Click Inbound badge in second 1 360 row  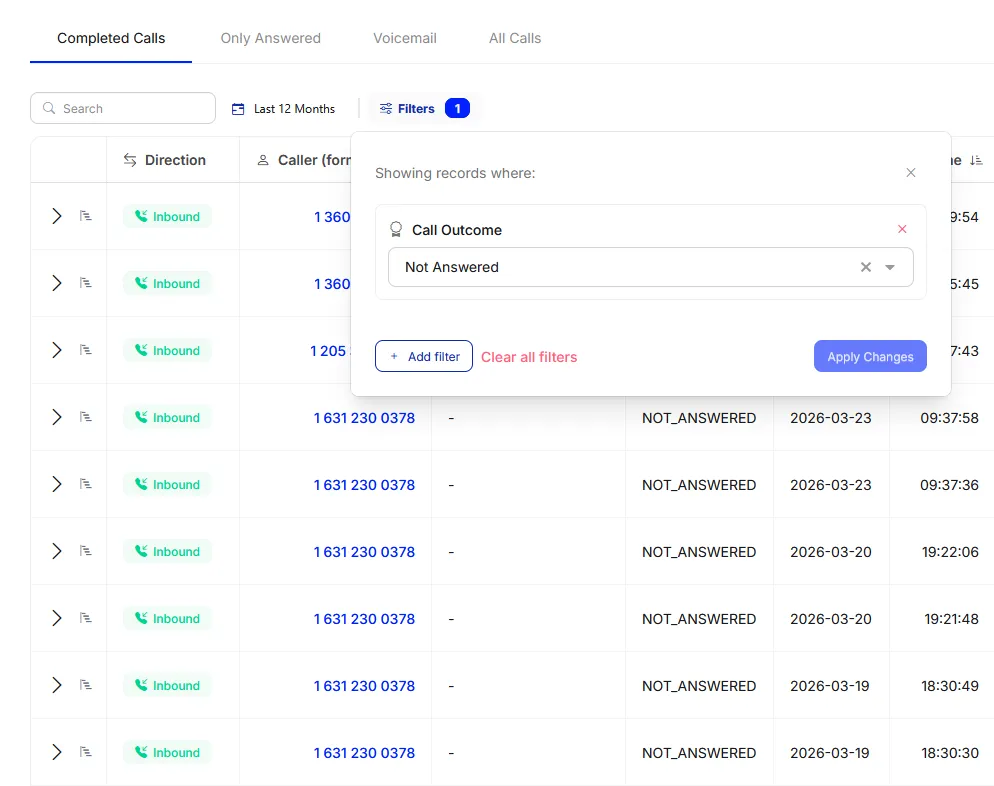pos(167,283)
